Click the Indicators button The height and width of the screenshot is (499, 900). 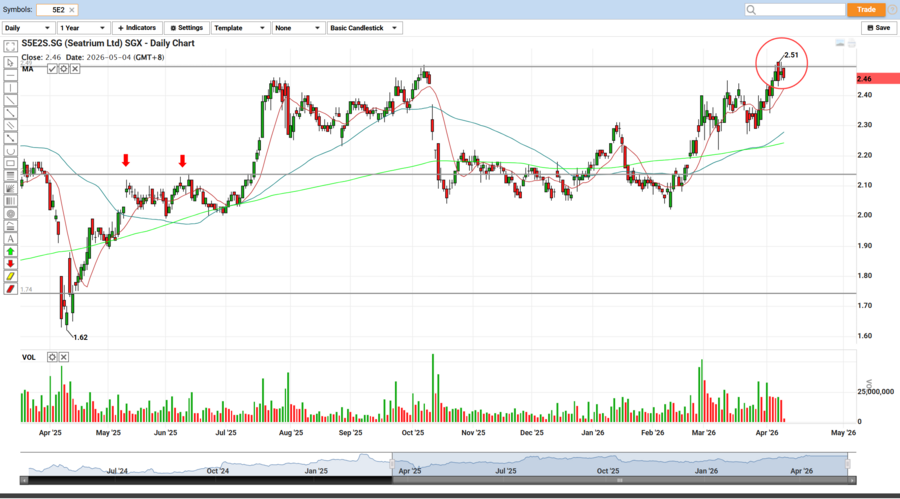tap(137, 28)
